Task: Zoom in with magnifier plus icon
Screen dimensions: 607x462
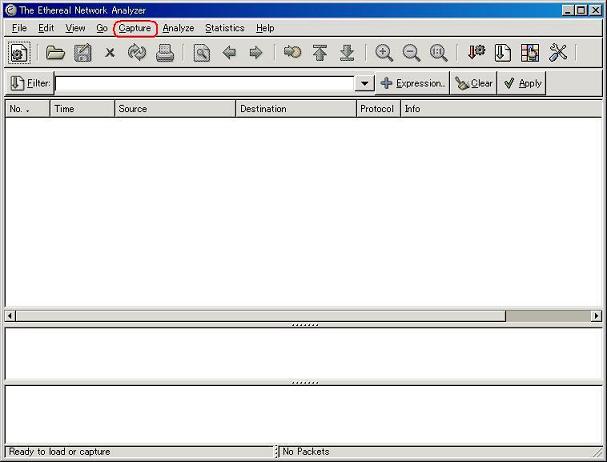Action: [x=384, y=53]
